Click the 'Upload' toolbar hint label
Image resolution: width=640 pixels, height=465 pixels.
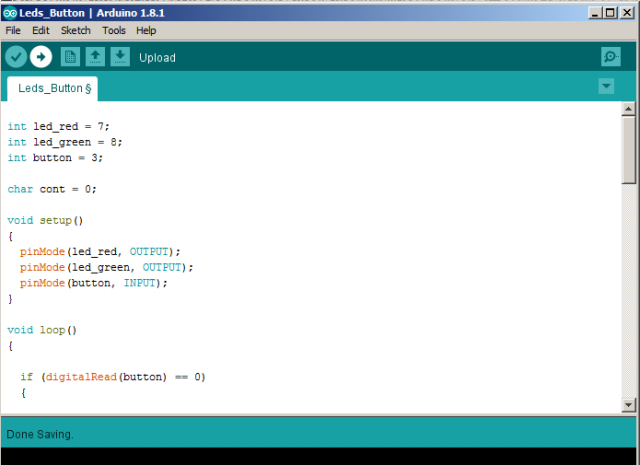(x=157, y=58)
